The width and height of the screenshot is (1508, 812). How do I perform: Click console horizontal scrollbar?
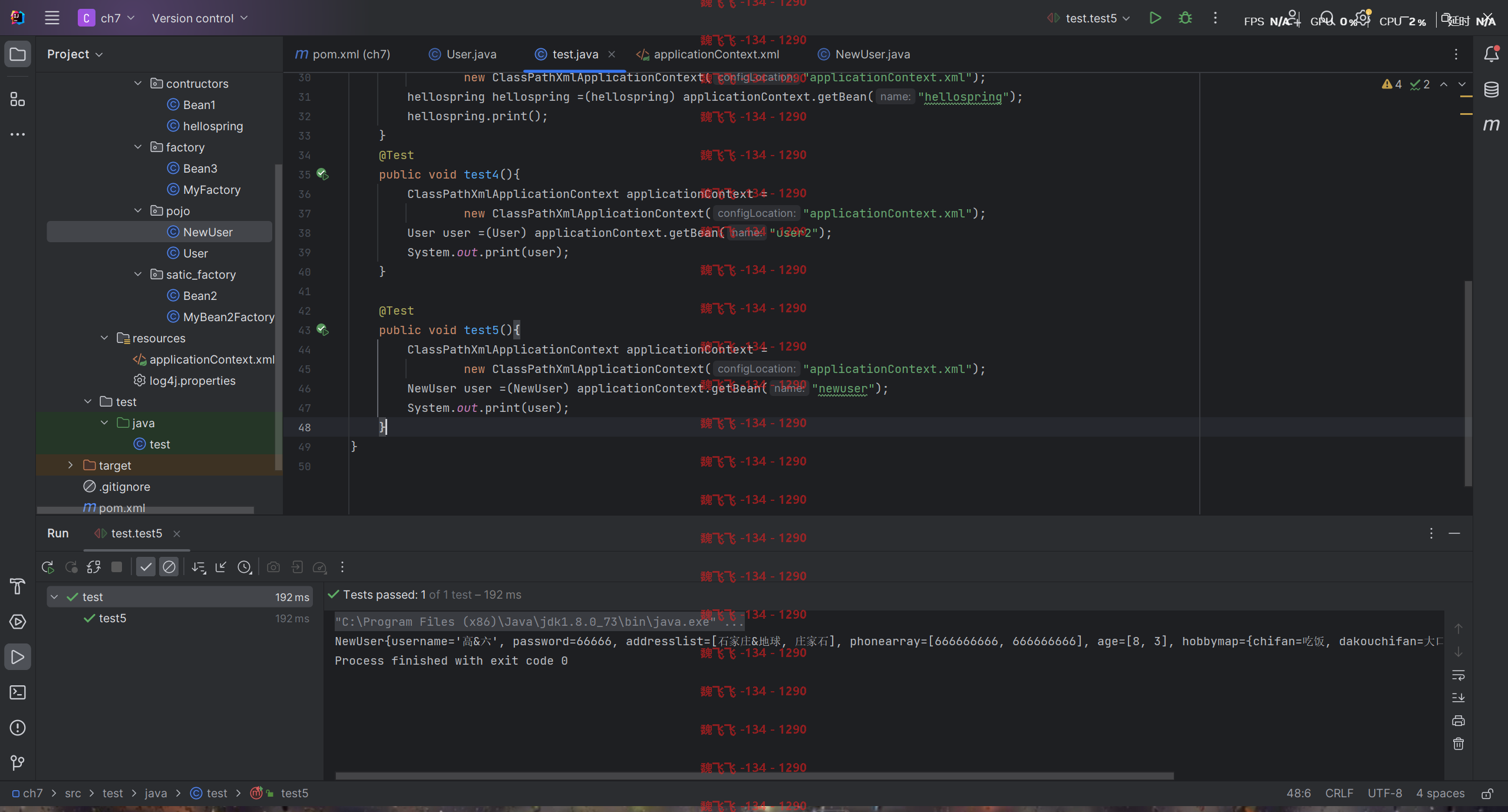(x=754, y=776)
